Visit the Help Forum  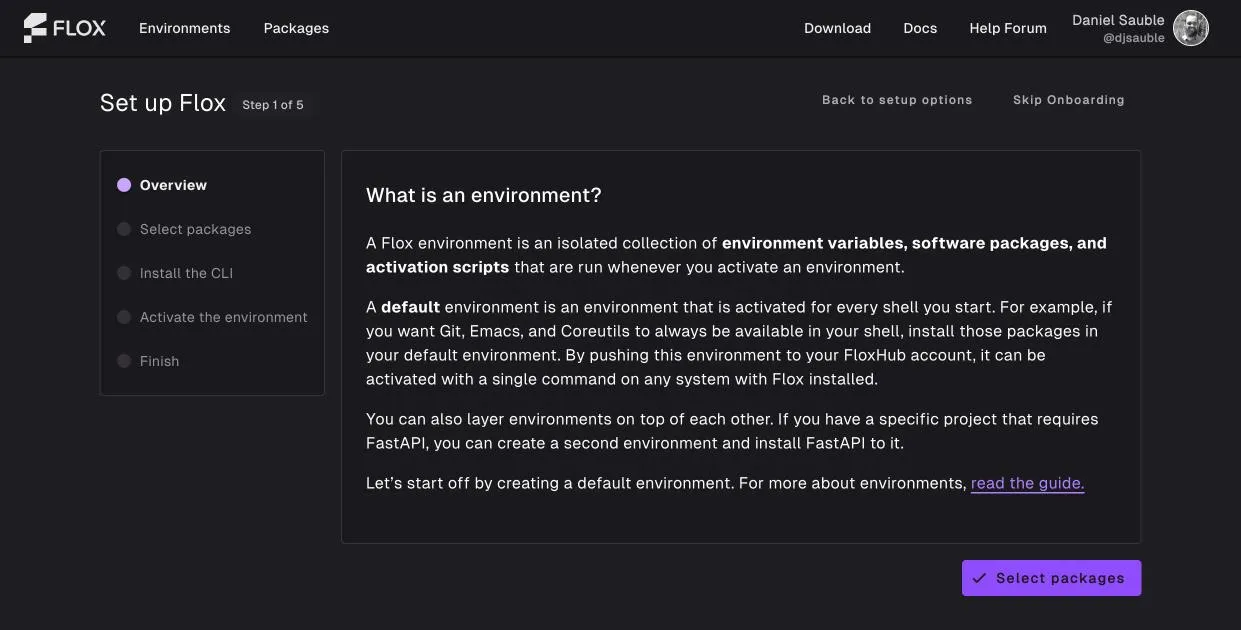(x=1008, y=28)
